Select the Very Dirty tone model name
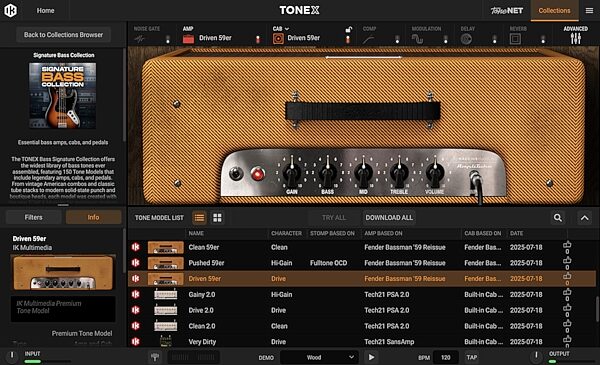This screenshot has width=600, height=365. [202, 342]
